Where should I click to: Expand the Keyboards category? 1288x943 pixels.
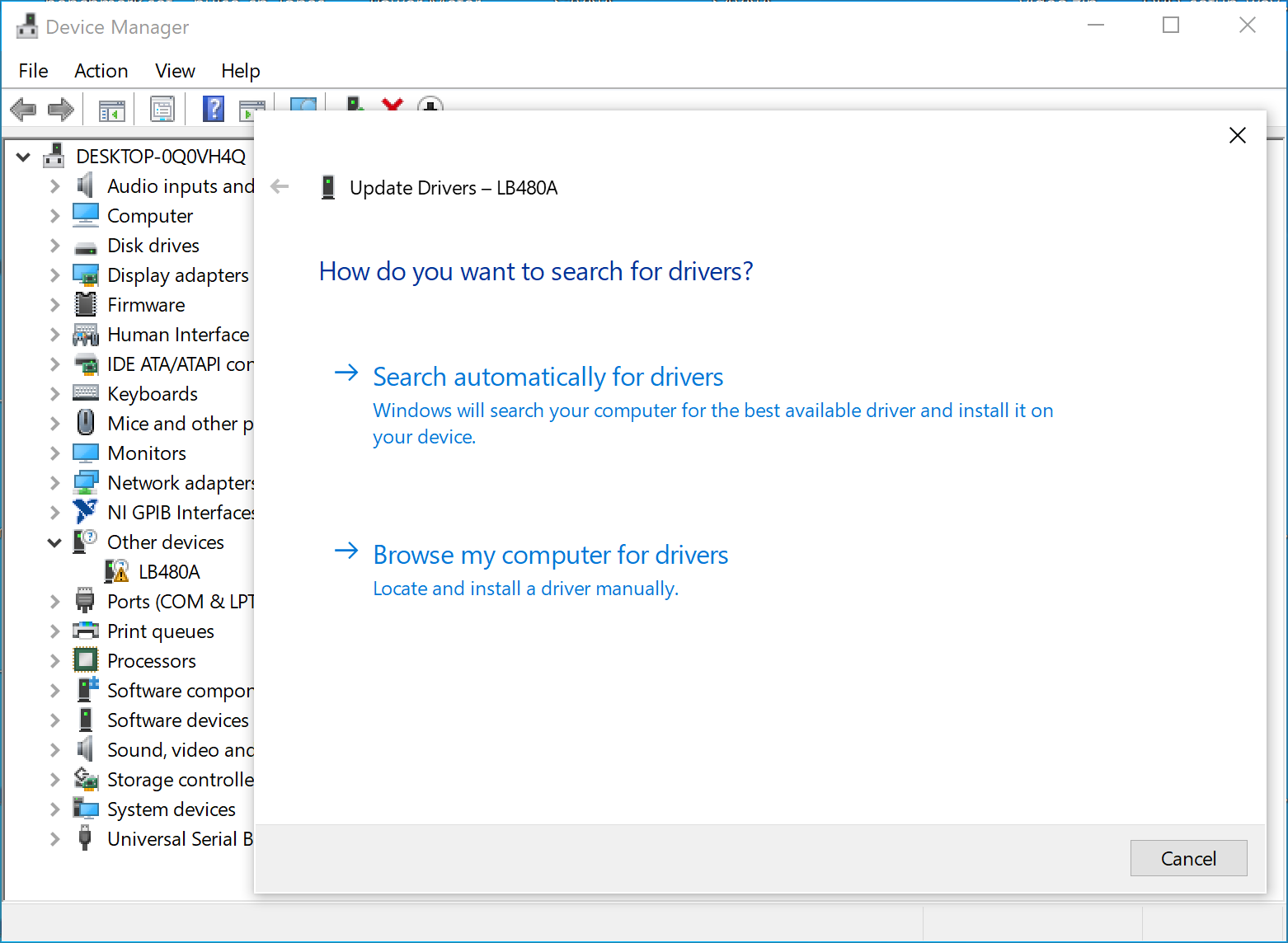click(54, 393)
